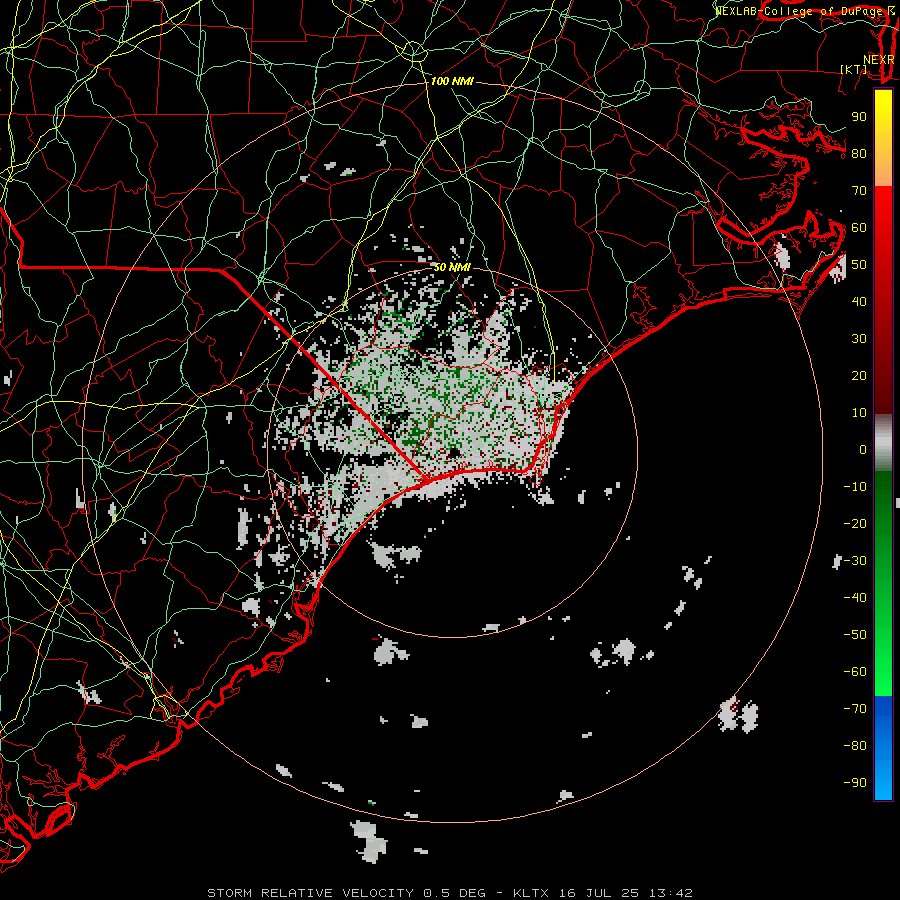Click the positive 60 value on velocity scale

point(859,228)
